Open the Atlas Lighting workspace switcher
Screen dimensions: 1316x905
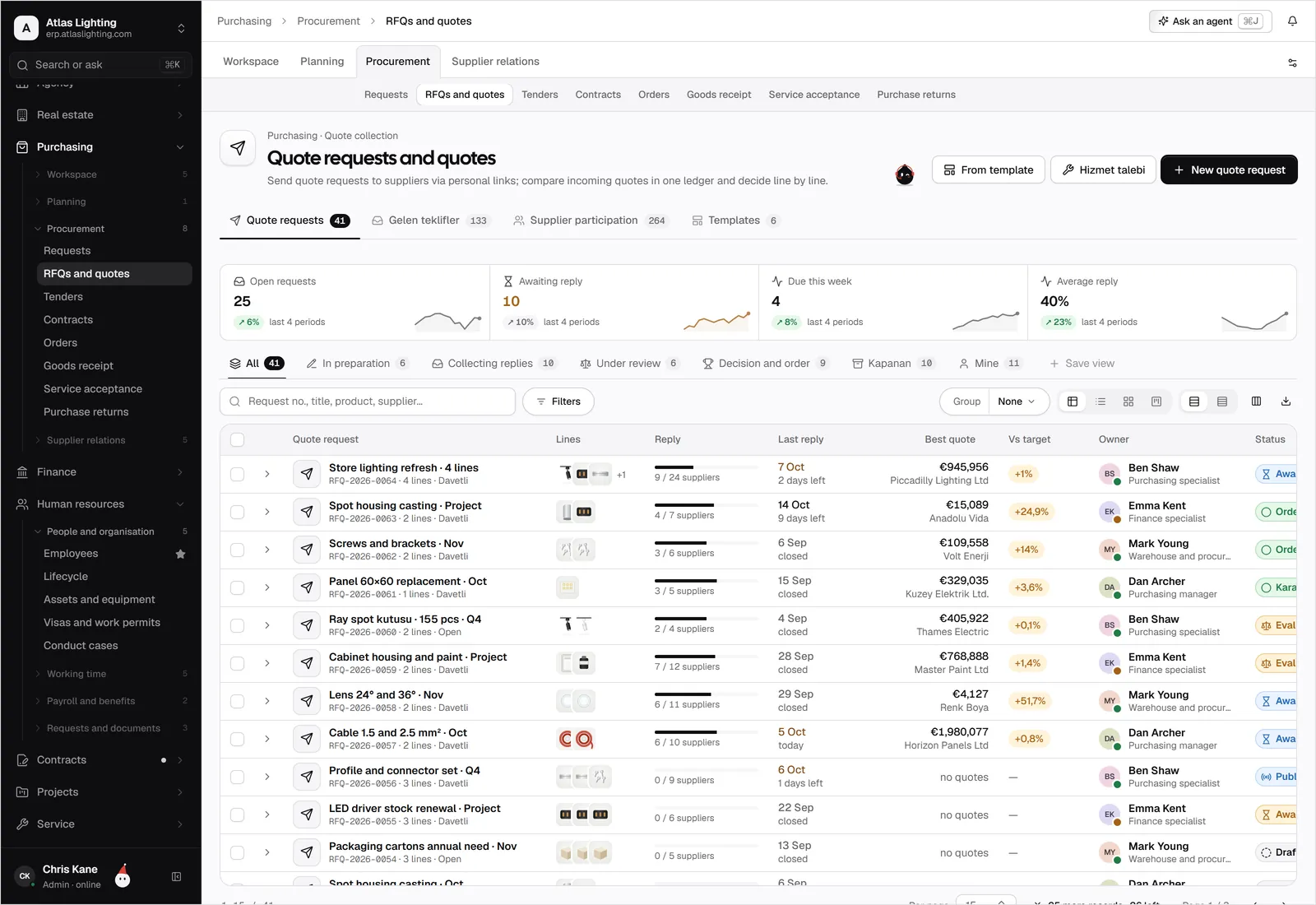[x=181, y=28]
